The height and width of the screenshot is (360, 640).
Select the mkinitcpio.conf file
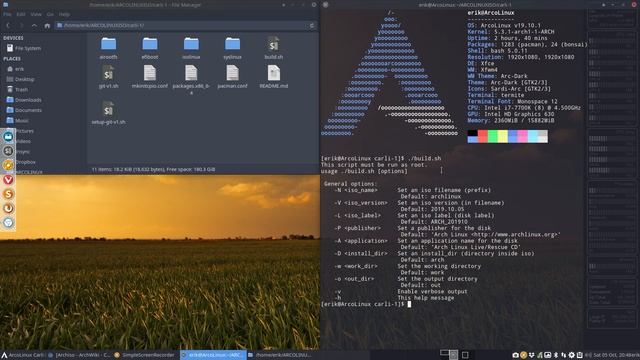pyautogui.click(x=150, y=77)
